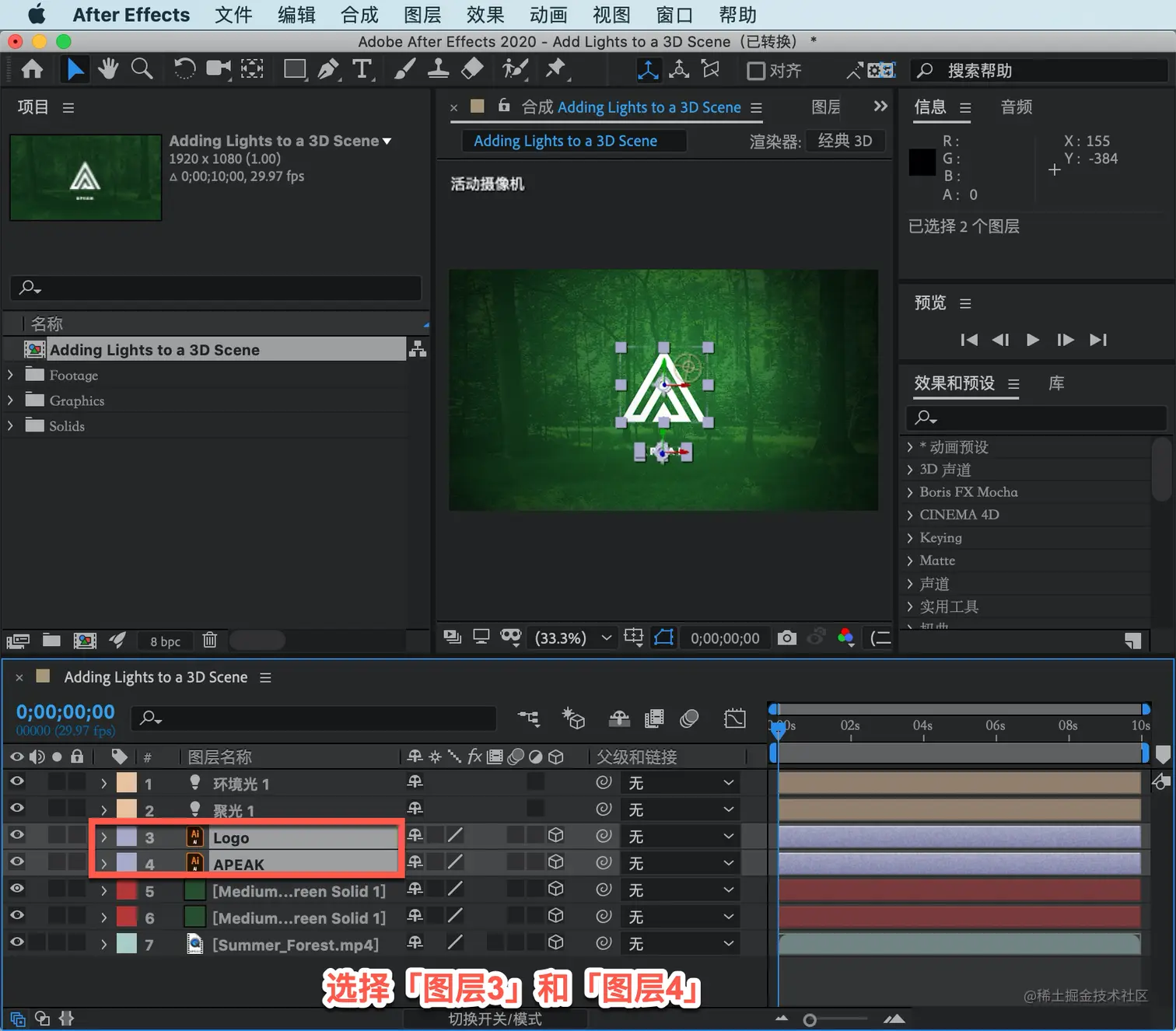Enable the 对齐 snapping checkbox
Screen dimensions: 1176x1031
click(x=755, y=71)
